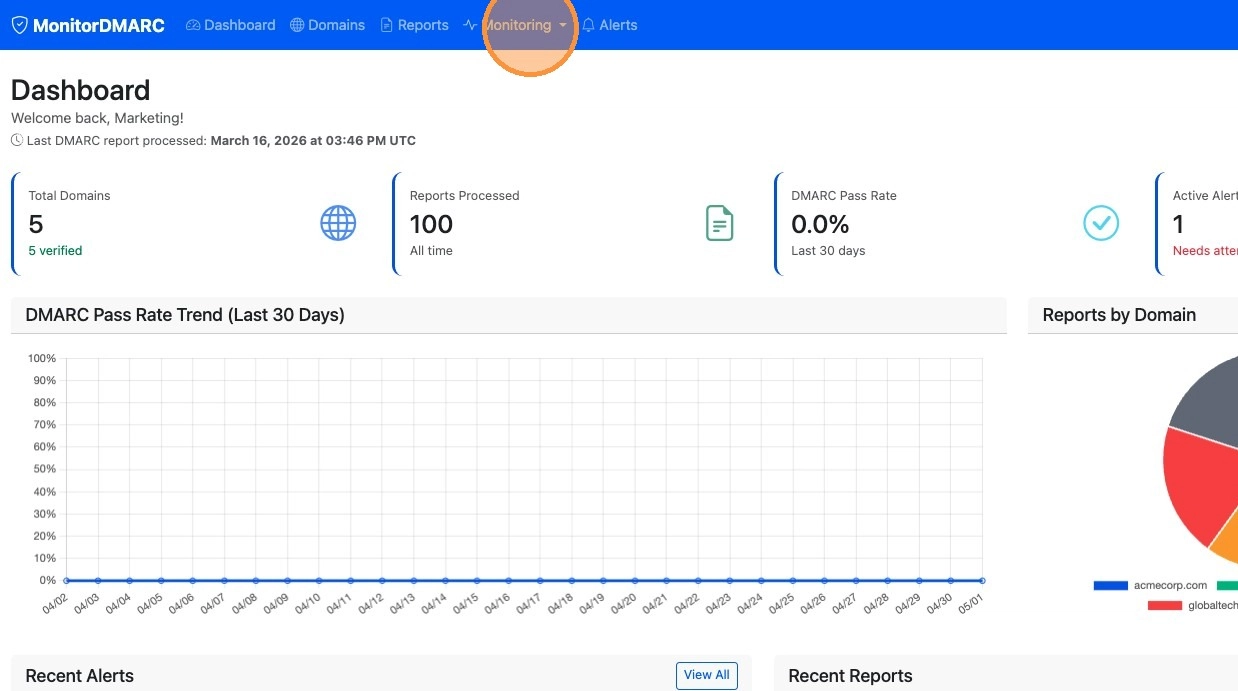Open the MonitorDMARC brand home link
Image resolution: width=1238 pixels, height=691 pixels.
[88, 25]
